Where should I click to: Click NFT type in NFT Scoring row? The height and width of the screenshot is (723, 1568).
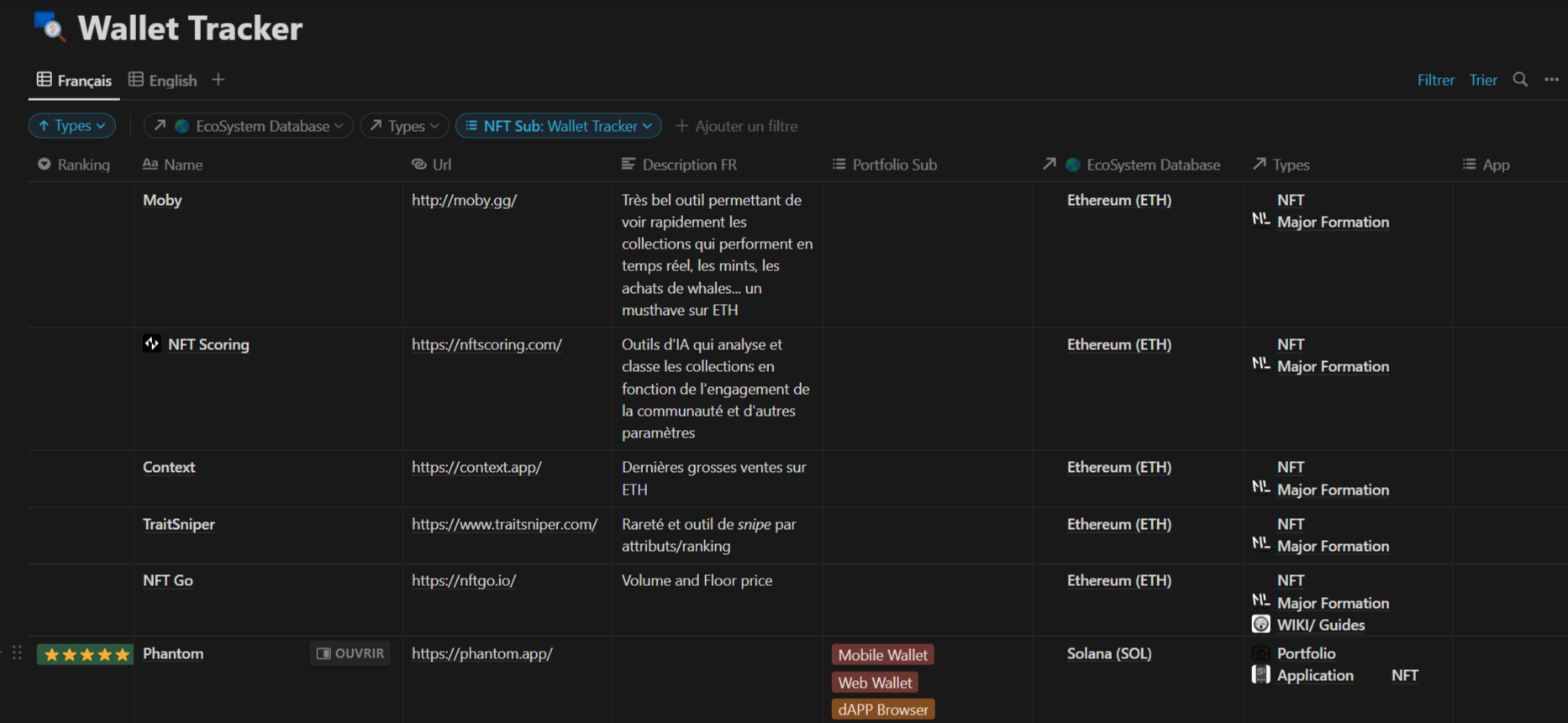(1291, 344)
